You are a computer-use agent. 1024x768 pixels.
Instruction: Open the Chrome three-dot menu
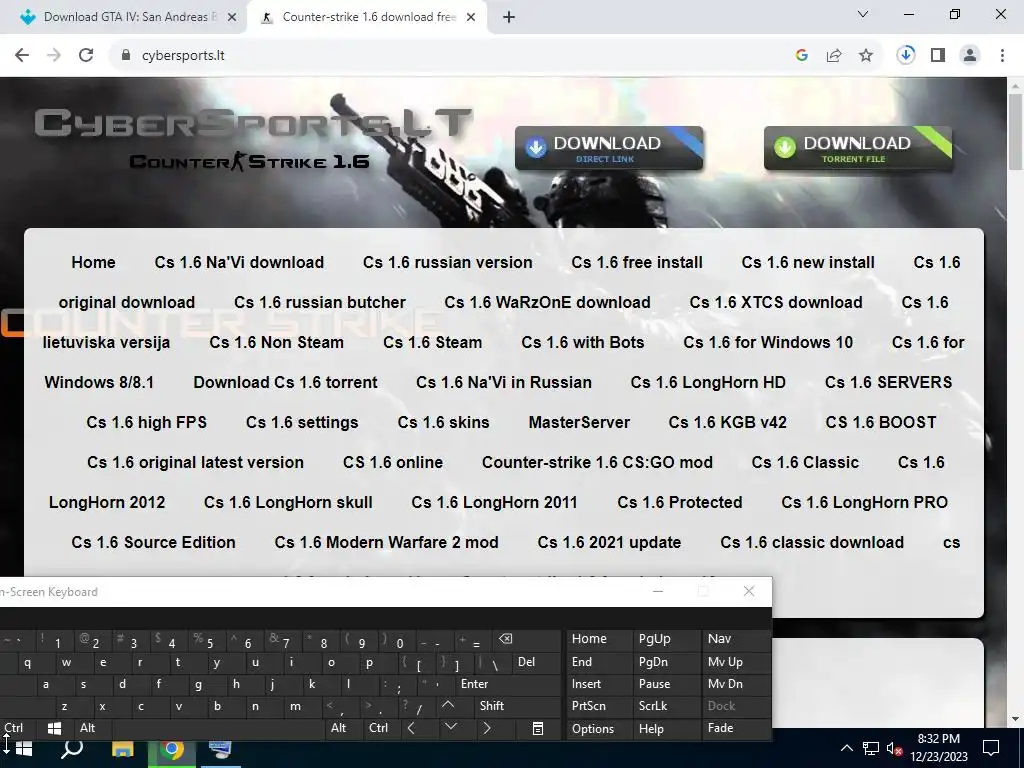[1002, 56]
